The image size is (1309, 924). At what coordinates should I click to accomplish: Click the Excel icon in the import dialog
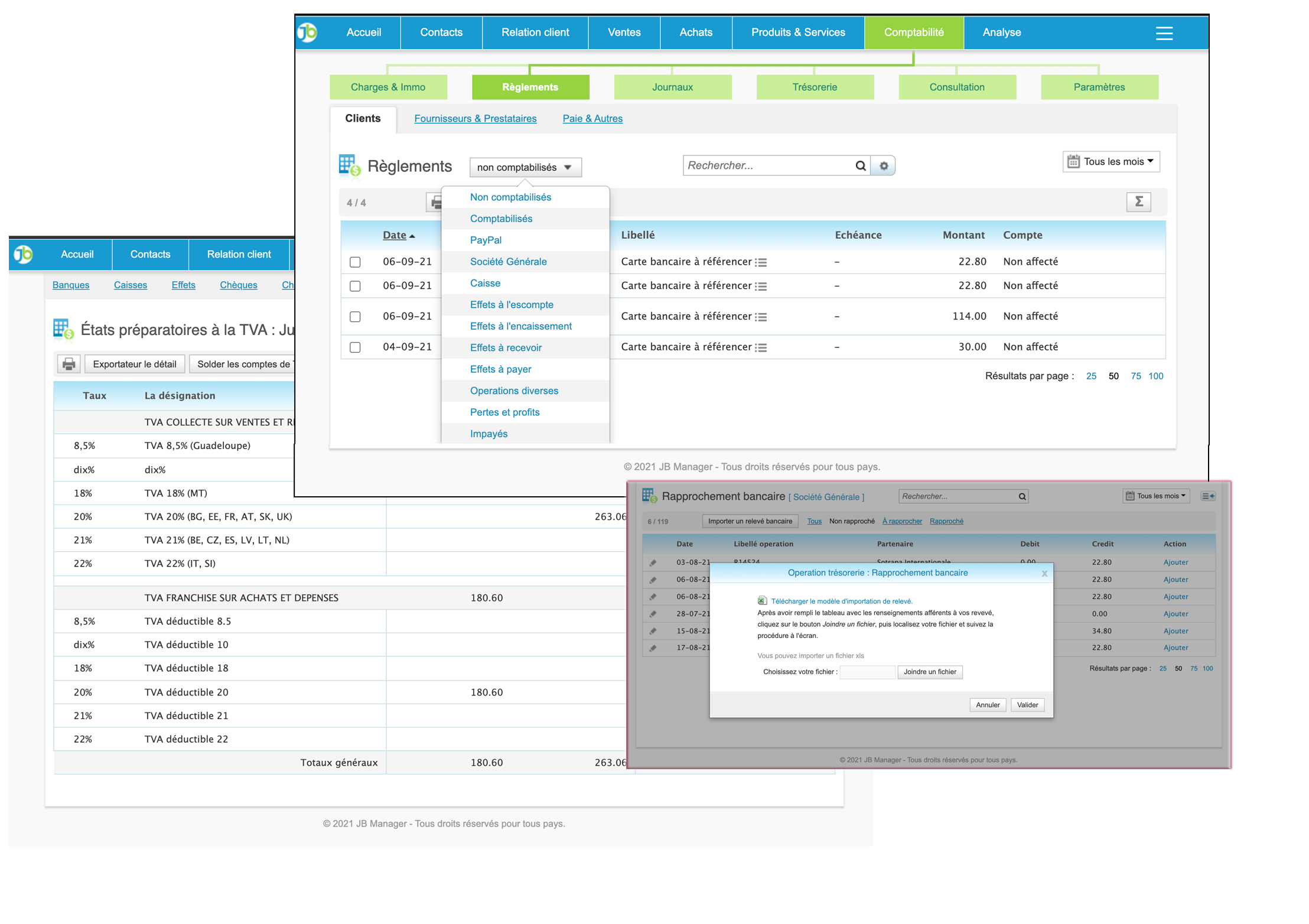pos(761,601)
